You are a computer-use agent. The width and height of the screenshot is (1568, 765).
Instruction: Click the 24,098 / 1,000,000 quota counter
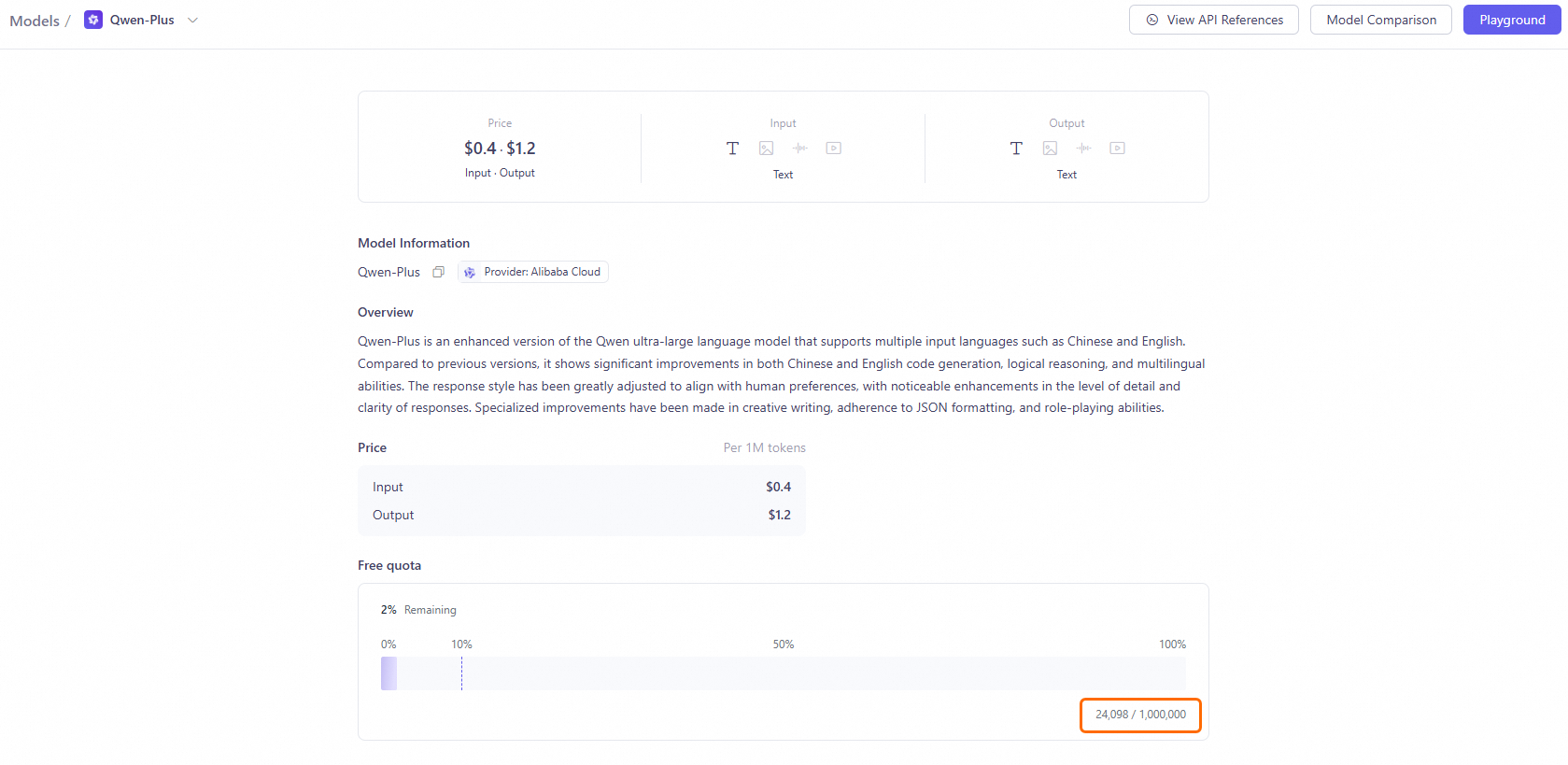coord(1140,715)
